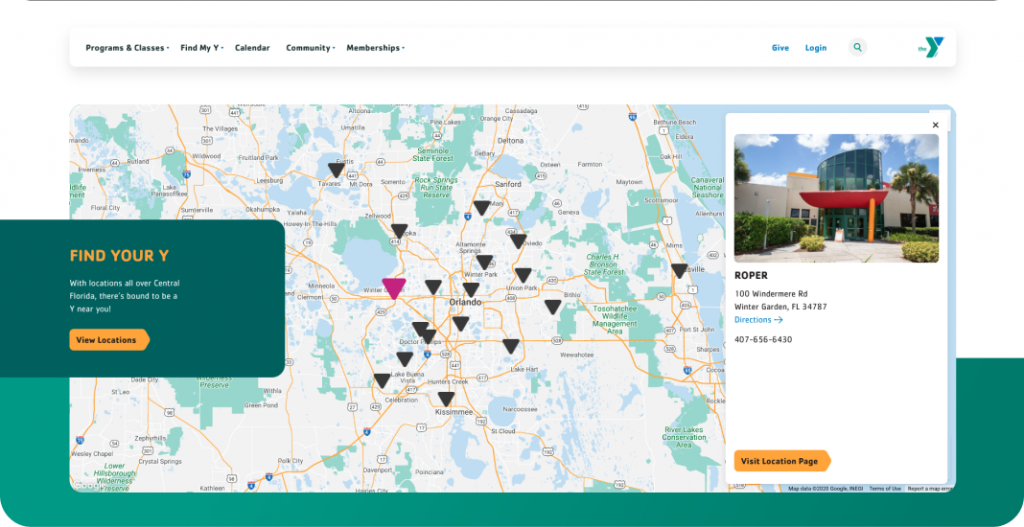Click the Login link in header
1024x527 pixels.
click(x=815, y=48)
